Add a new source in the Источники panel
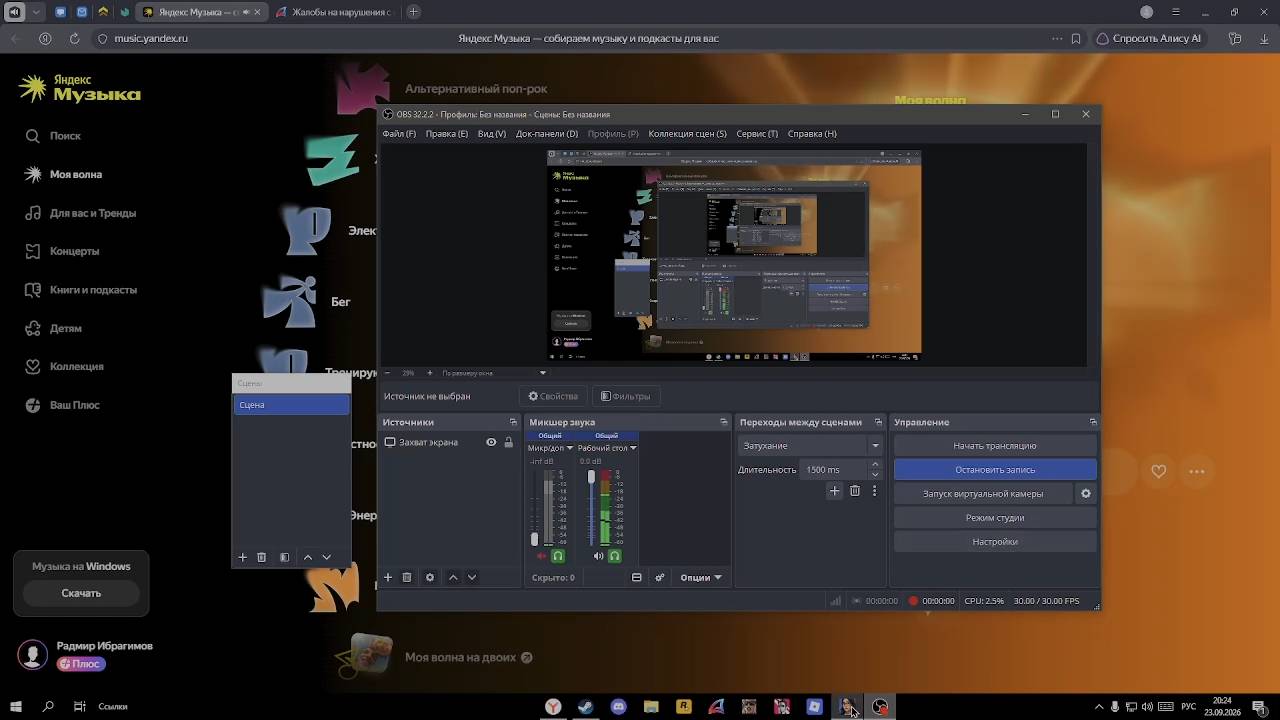The image size is (1280, 720). click(x=388, y=577)
